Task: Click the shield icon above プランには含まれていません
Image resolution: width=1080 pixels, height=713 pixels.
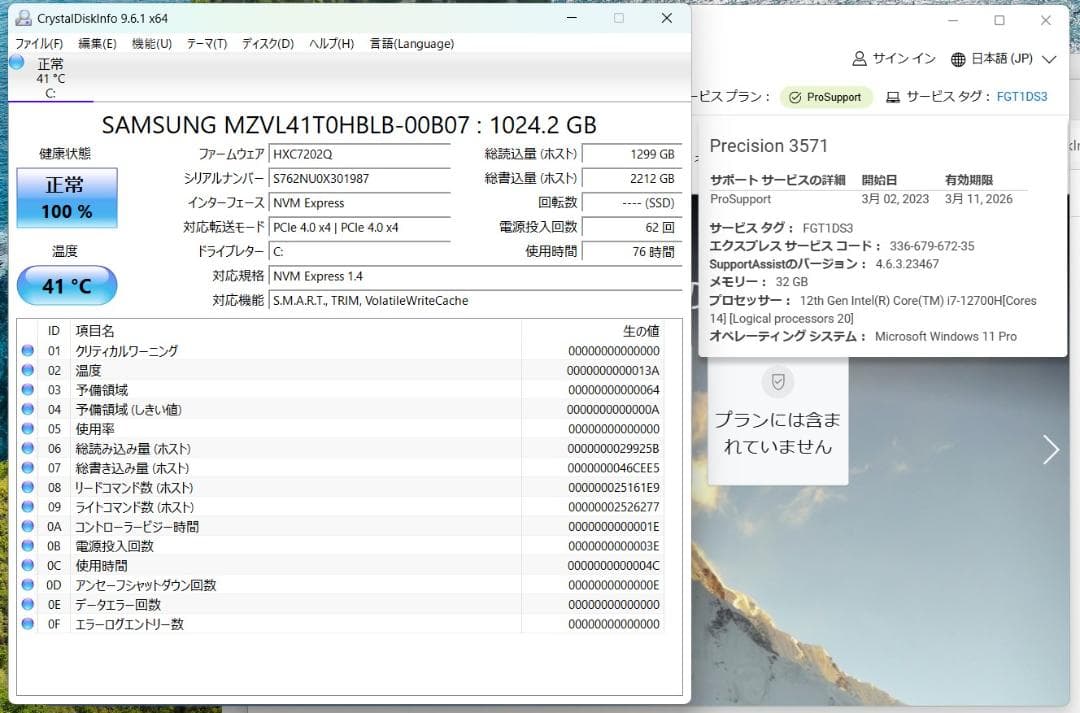Action: 778,381
